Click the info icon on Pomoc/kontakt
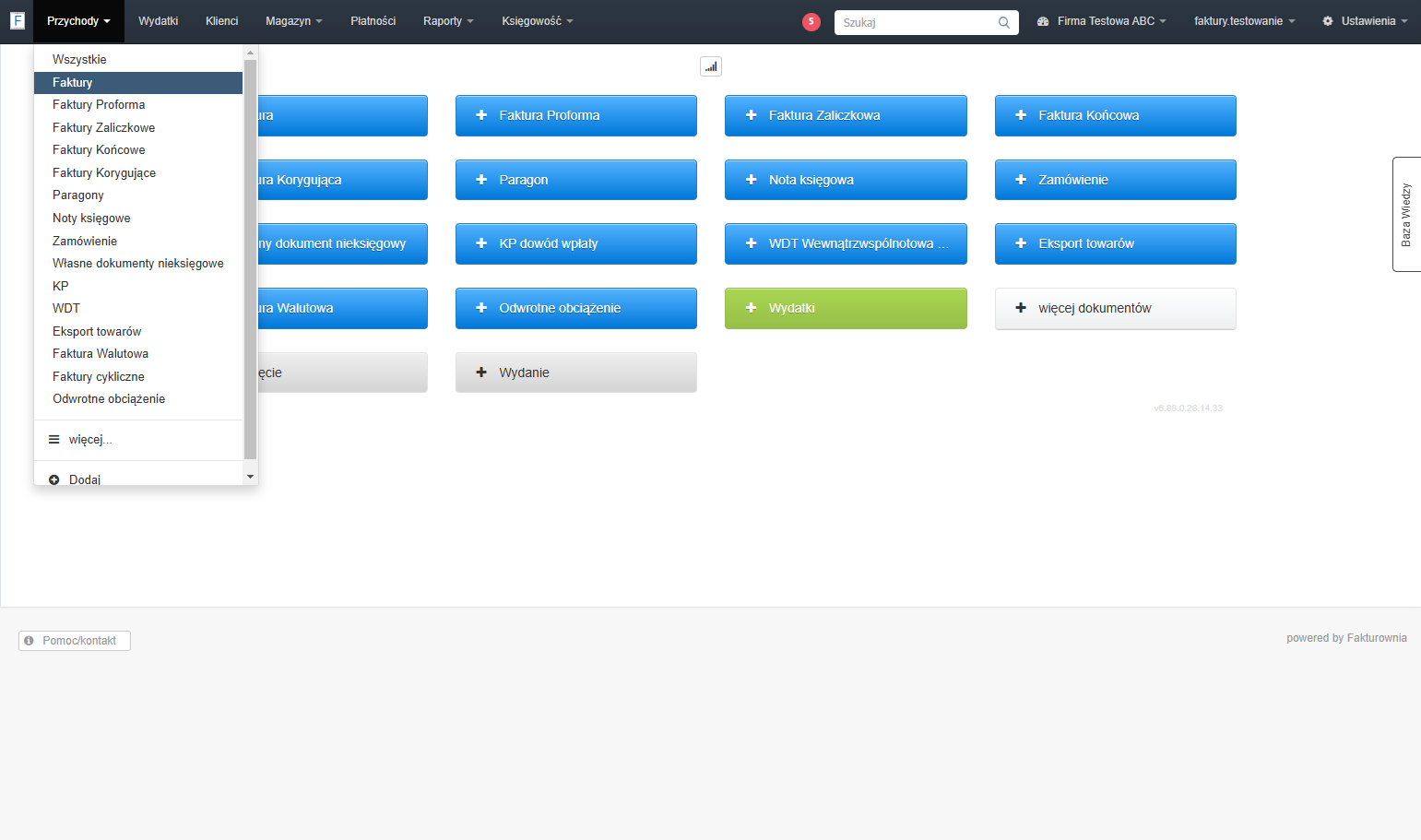 point(30,640)
